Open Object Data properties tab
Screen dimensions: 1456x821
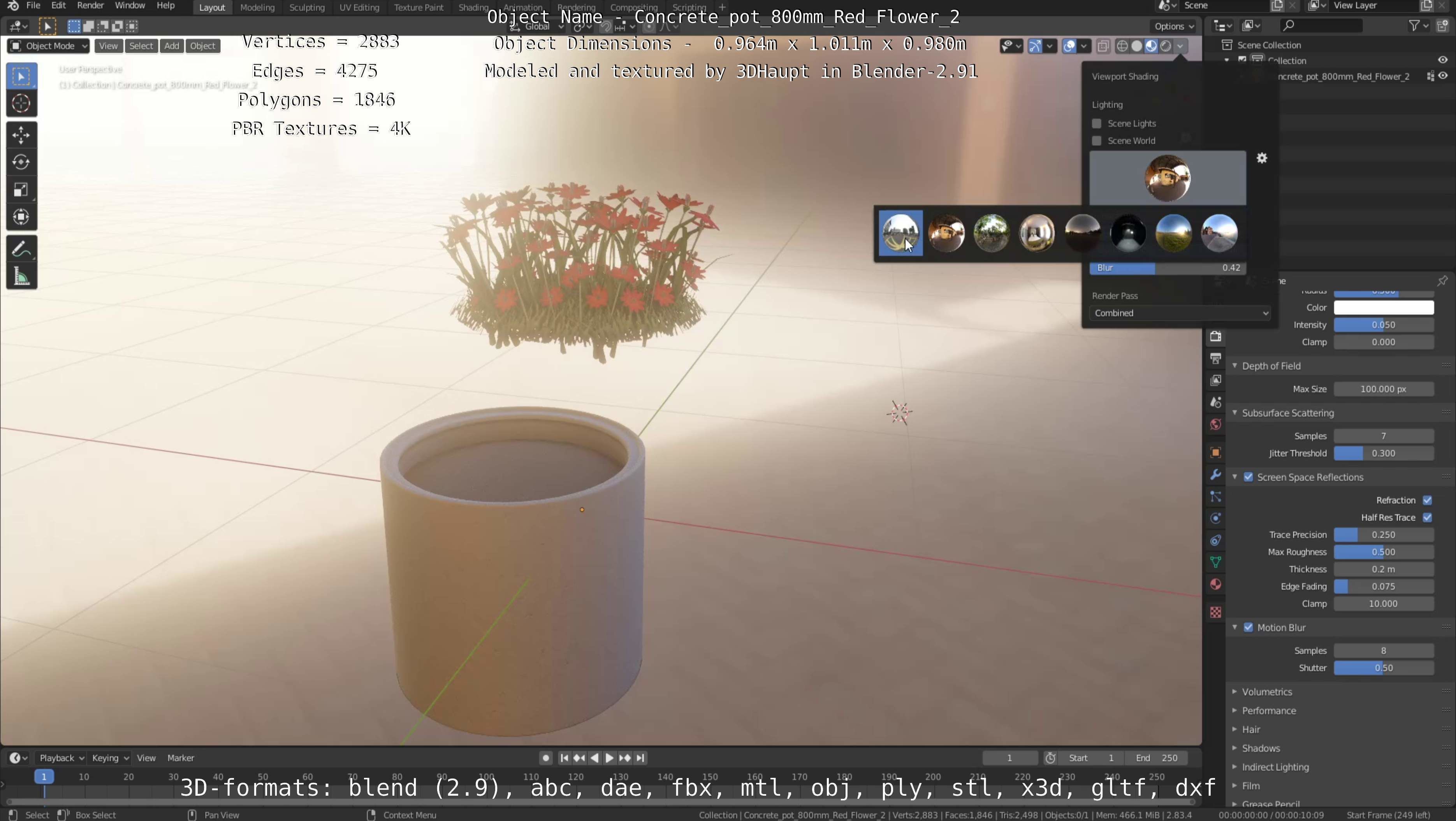1216,562
